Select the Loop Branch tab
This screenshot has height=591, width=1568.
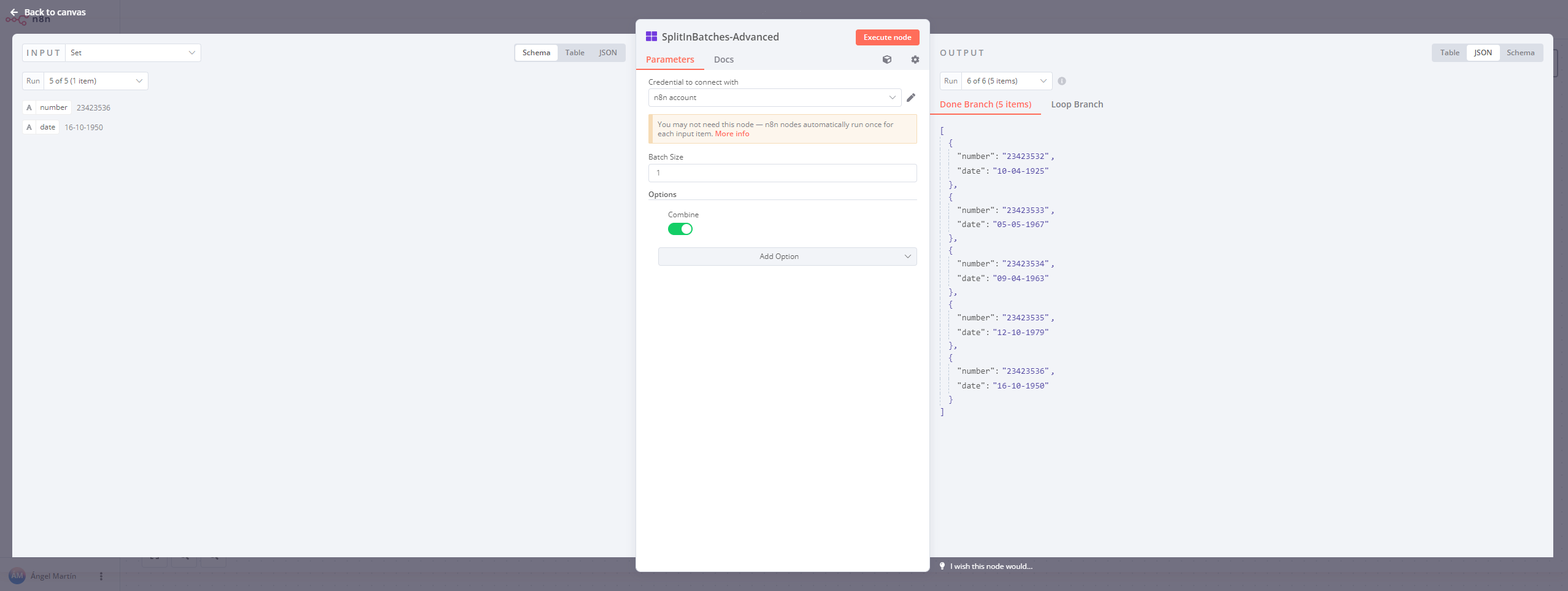[x=1077, y=104]
